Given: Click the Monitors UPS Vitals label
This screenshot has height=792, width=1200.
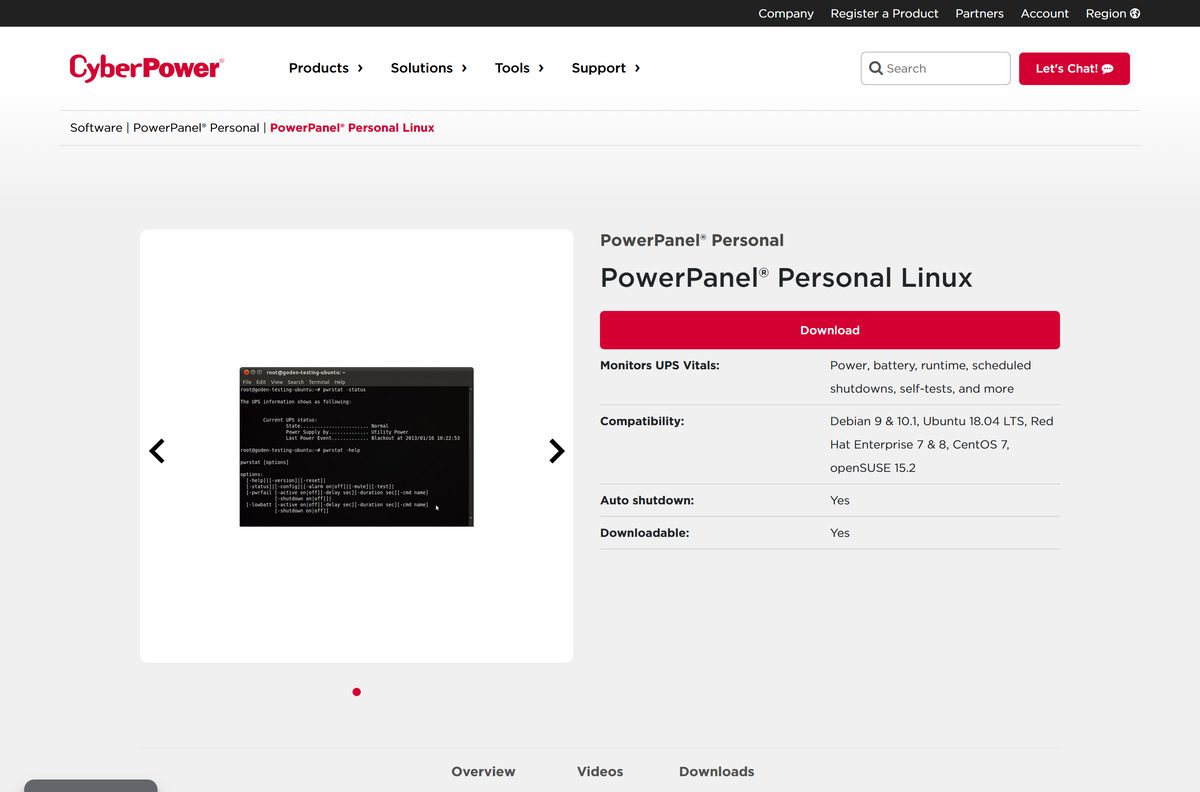Looking at the screenshot, I should pos(660,365).
